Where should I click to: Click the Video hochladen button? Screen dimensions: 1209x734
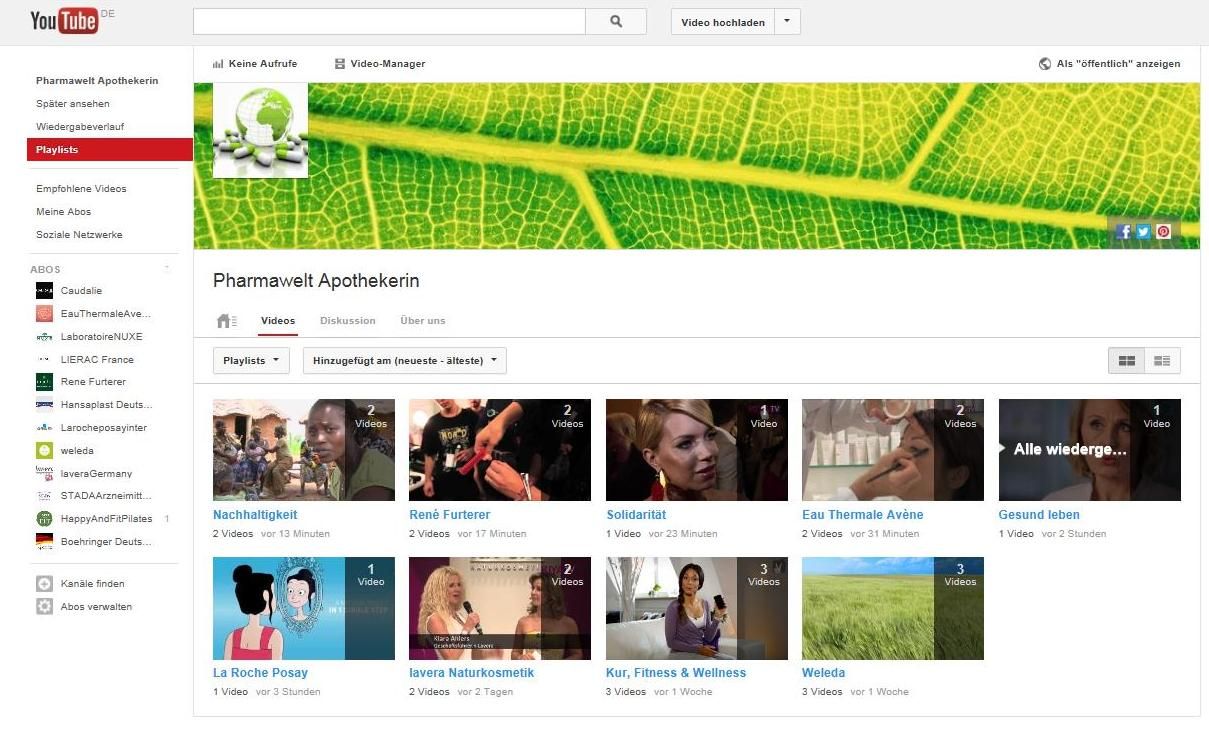tap(723, 22)
